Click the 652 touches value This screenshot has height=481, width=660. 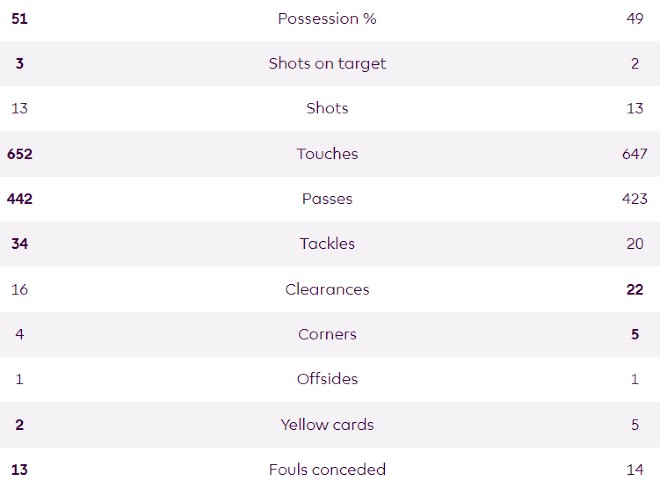[x=19, y=154]
